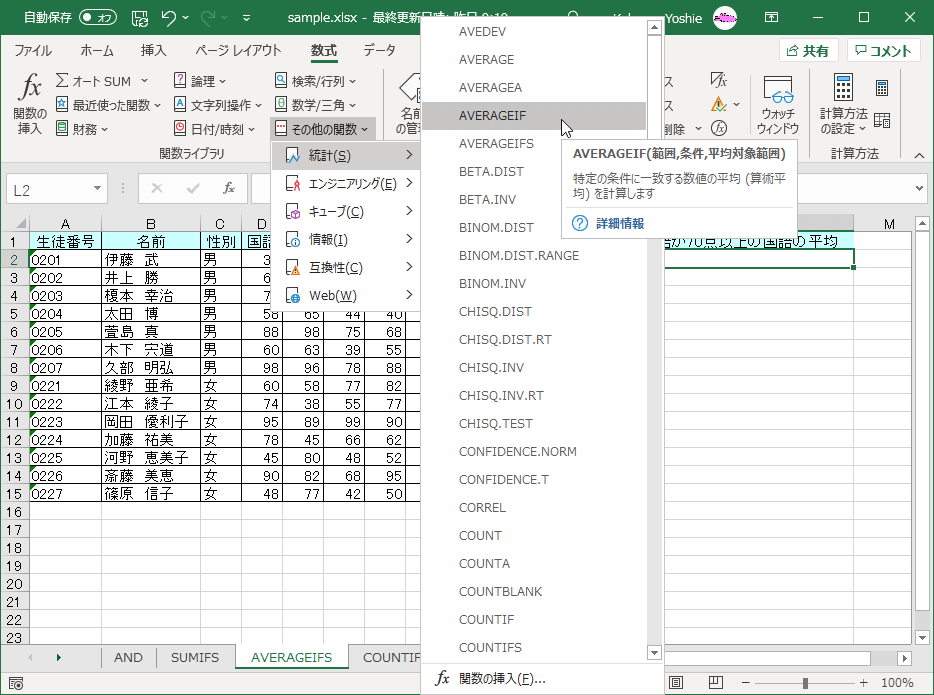Toggle the AutoSave switch

(x=97, y=18)
